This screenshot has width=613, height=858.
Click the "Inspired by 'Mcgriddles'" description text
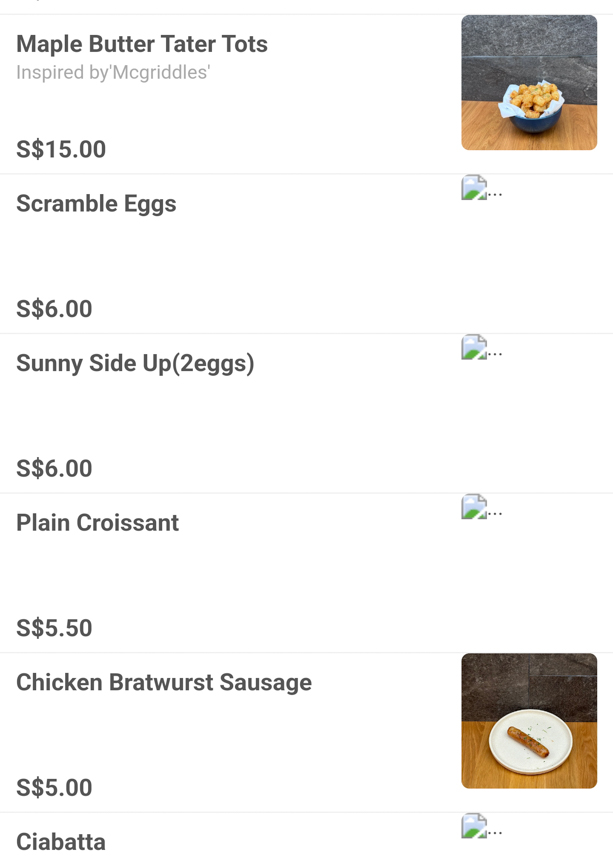[x=113, y=73]
